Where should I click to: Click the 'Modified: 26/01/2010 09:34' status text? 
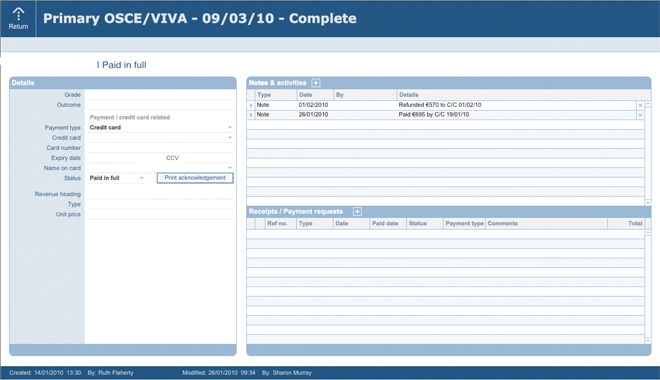click(218, 373)
